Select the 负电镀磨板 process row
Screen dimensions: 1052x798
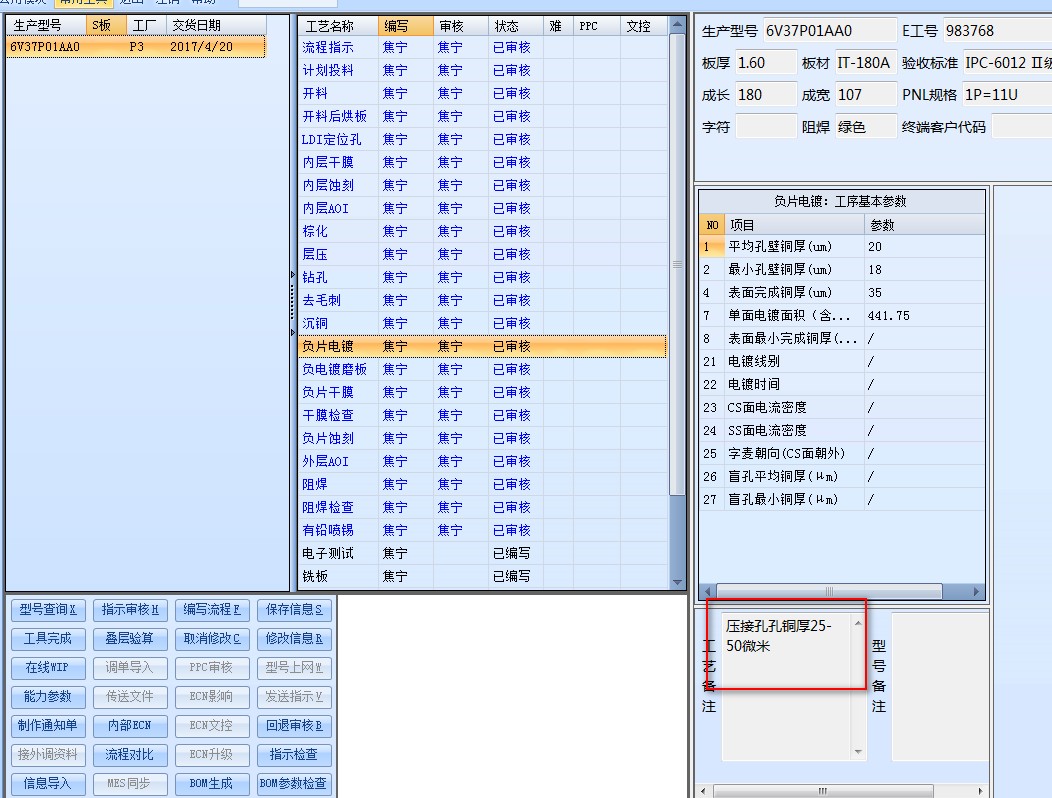pos(483,369)
